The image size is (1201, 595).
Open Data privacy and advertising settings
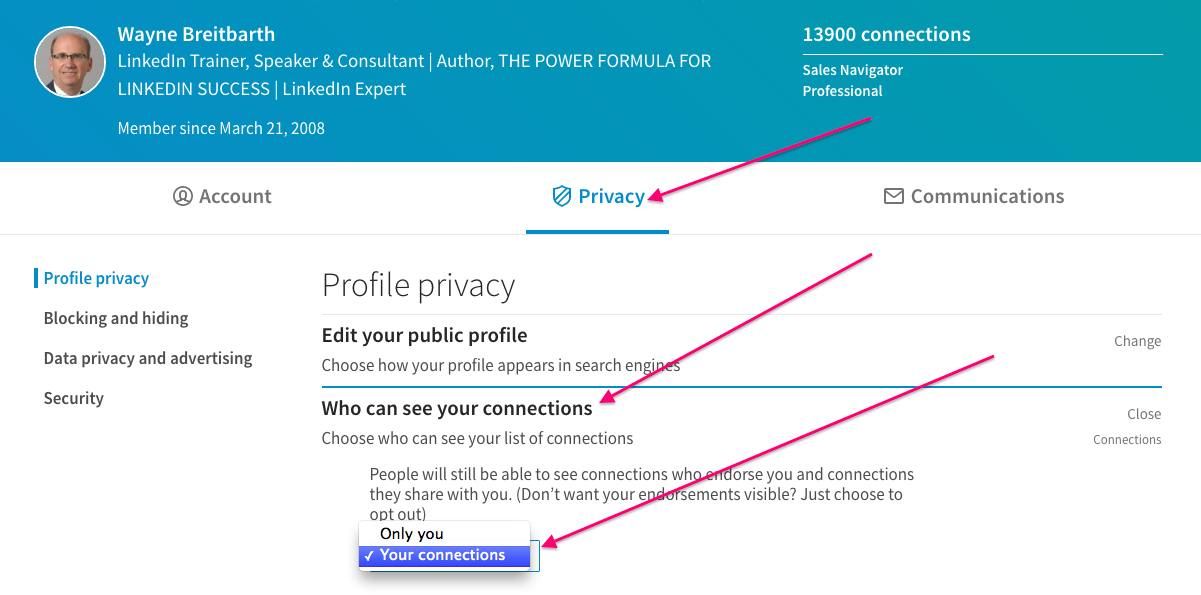tap(148, 358)
